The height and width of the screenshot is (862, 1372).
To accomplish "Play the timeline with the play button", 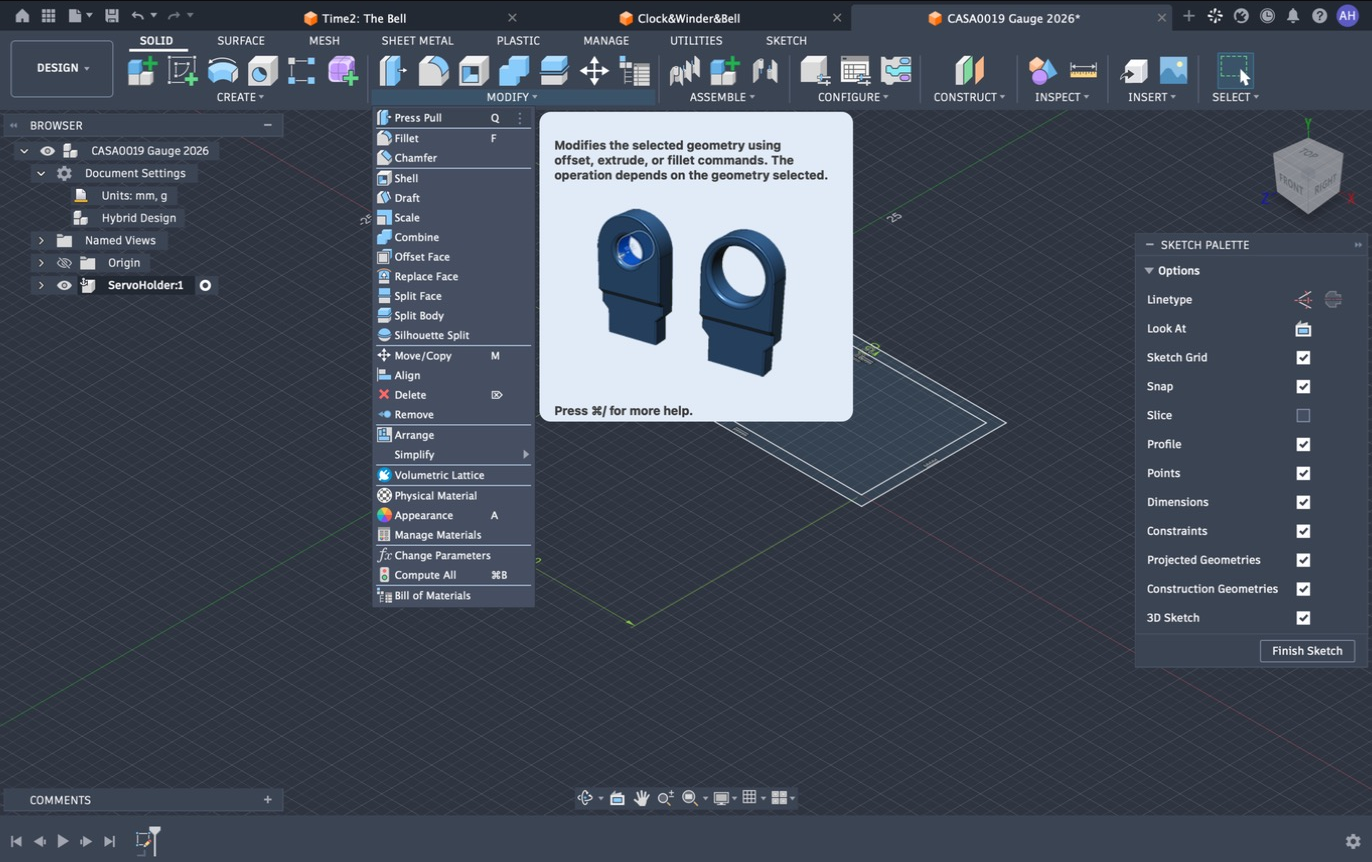I will pyautogui.click(x=62, y=841).
